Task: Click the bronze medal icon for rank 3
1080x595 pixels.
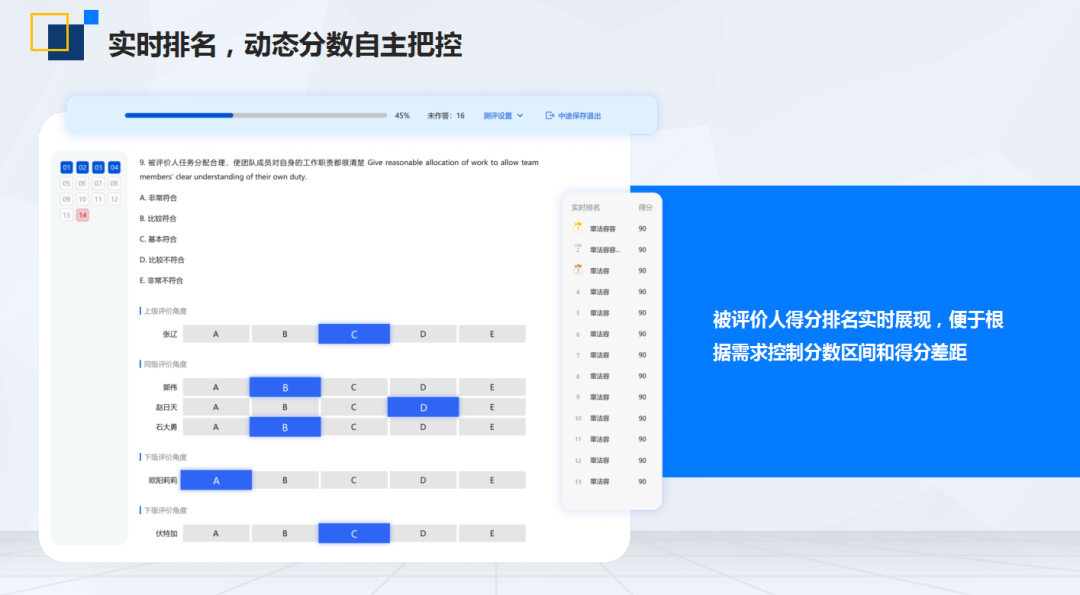Action: (577, 270)
